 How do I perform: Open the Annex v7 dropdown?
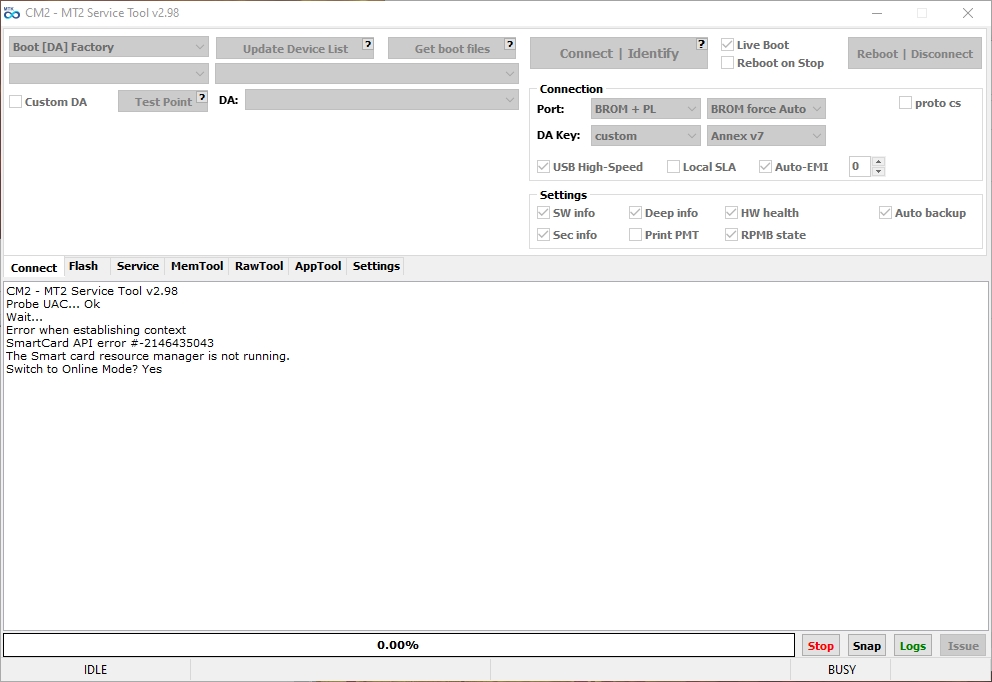tap(766, 136)
